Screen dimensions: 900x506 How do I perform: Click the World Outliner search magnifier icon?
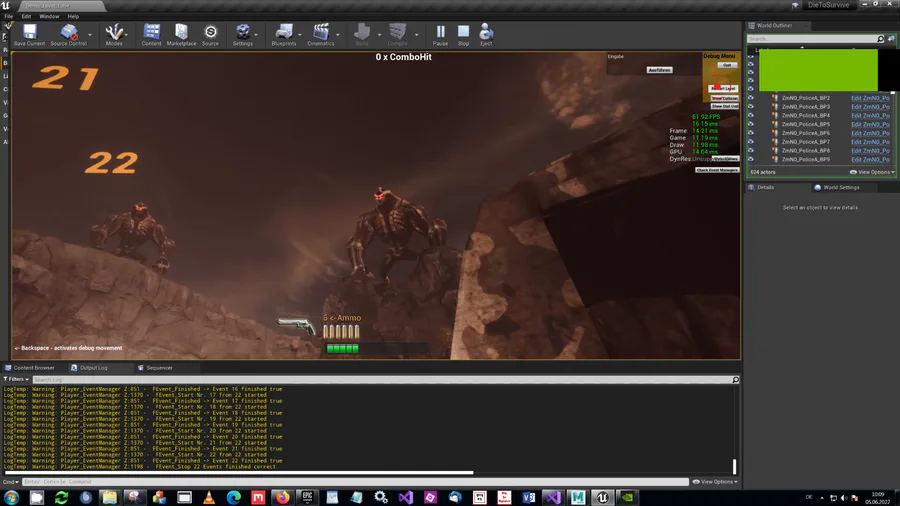[x=880, y=39]
